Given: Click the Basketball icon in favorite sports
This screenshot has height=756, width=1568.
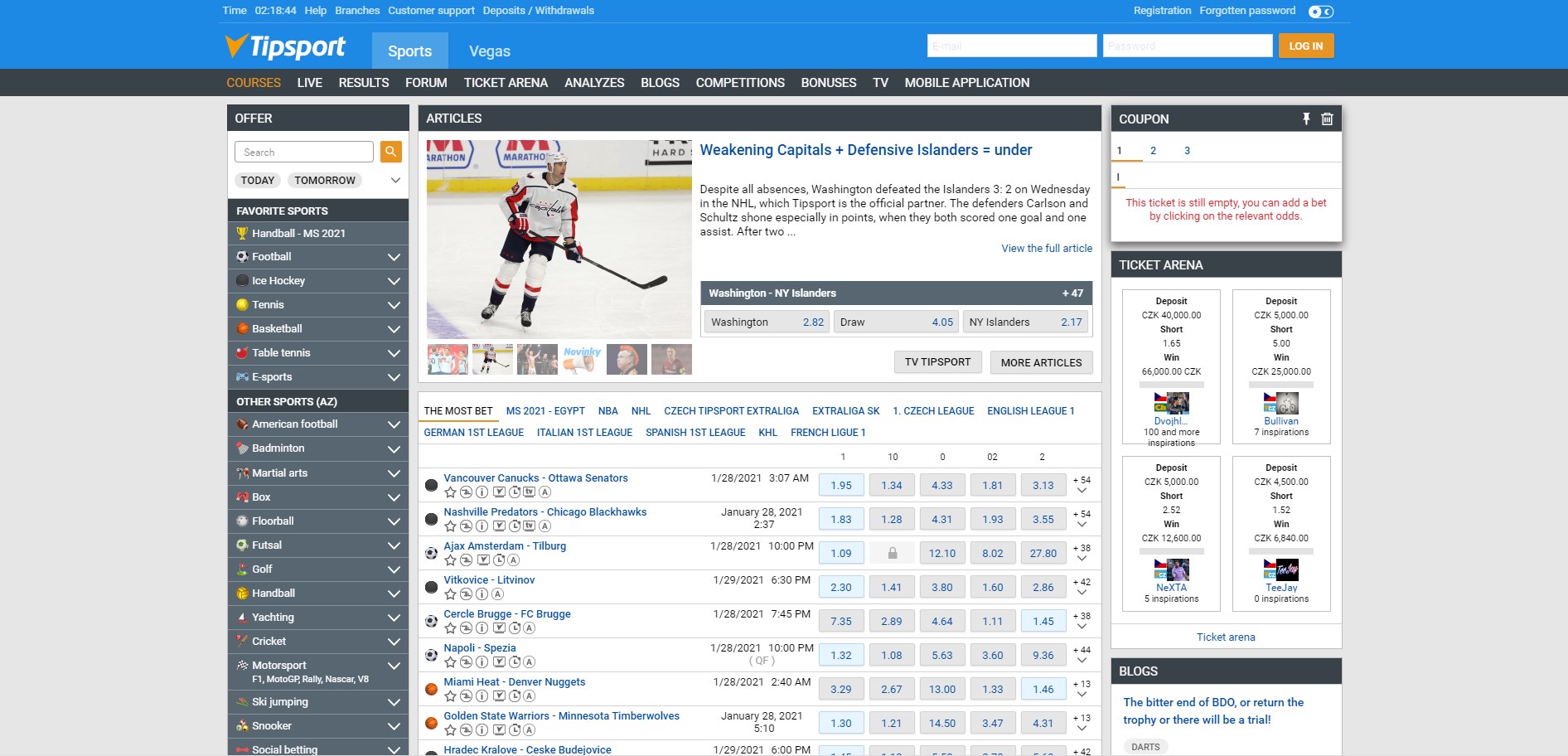Looking at the screenshot, I should click(242, 328).
